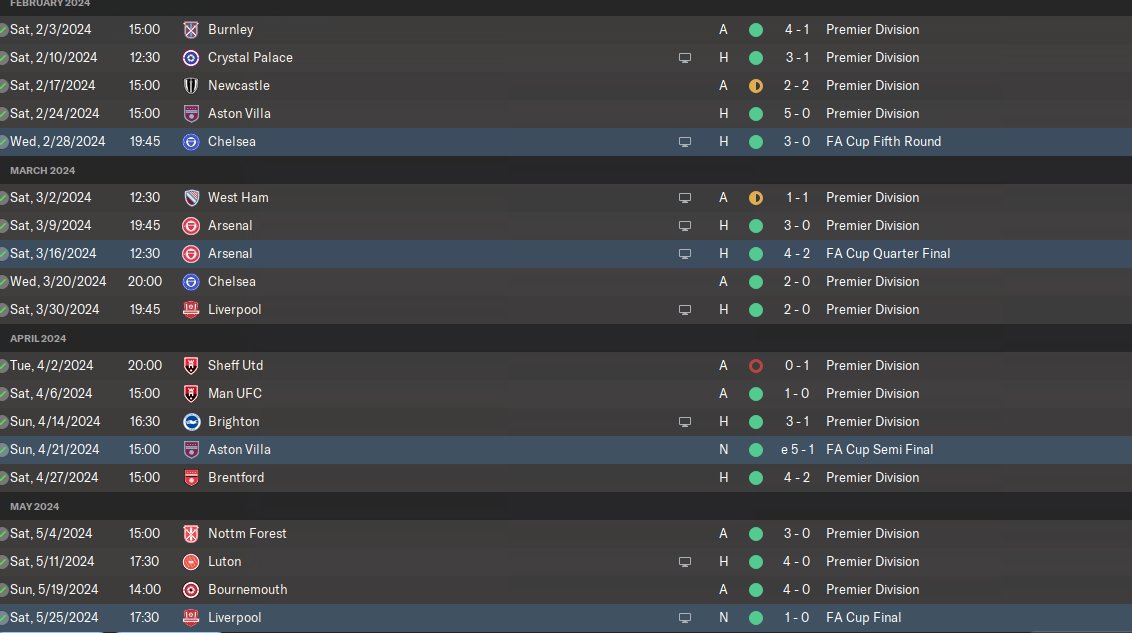Viewport: 1132px width, 633px height.
Task: View the e 5 - 1 semi final score
Action: click(794, 450)
